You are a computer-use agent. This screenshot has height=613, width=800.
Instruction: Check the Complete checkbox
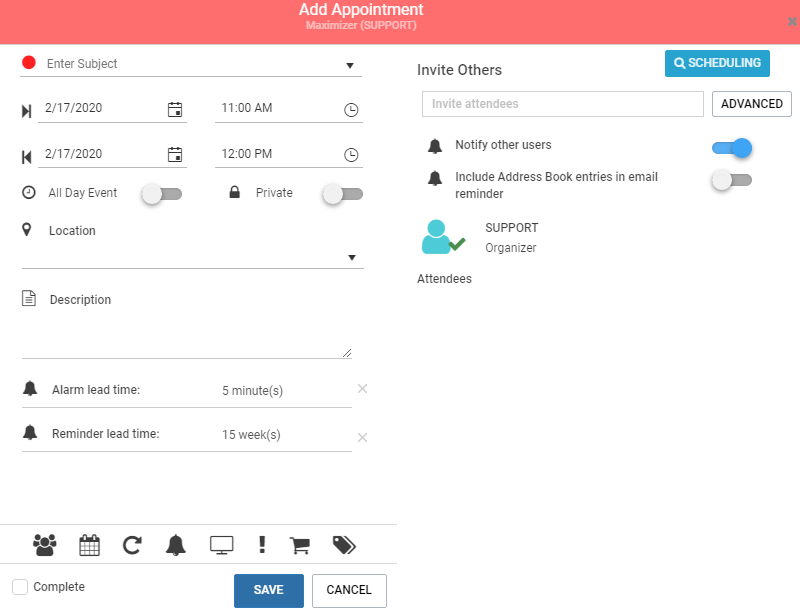(20, 587)
